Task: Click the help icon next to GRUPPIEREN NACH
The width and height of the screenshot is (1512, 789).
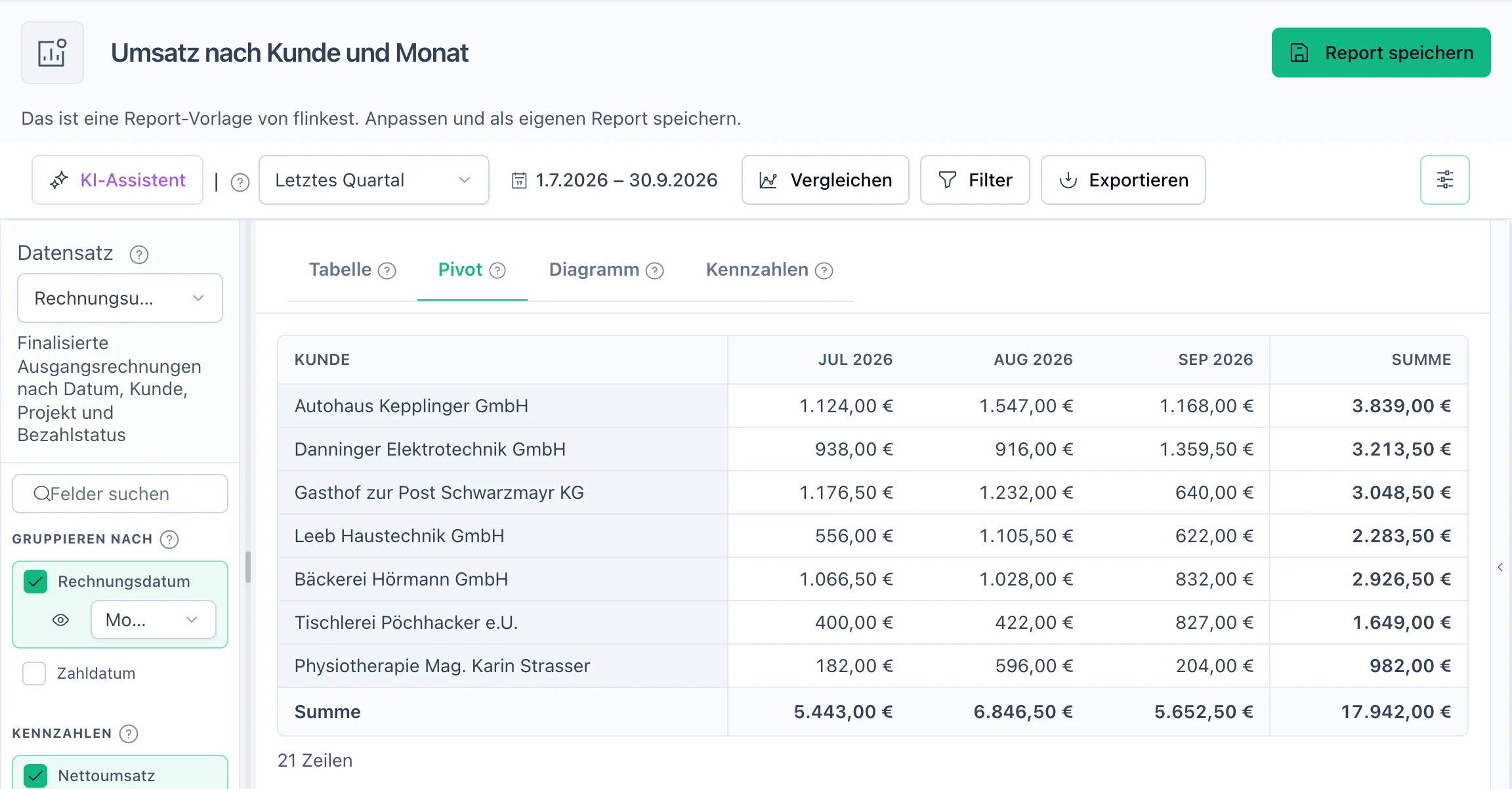Action: pos(169,540)
